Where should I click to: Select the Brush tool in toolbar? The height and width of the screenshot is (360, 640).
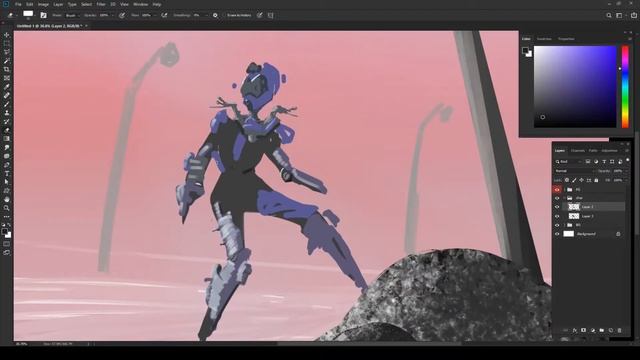coord(7,104)
